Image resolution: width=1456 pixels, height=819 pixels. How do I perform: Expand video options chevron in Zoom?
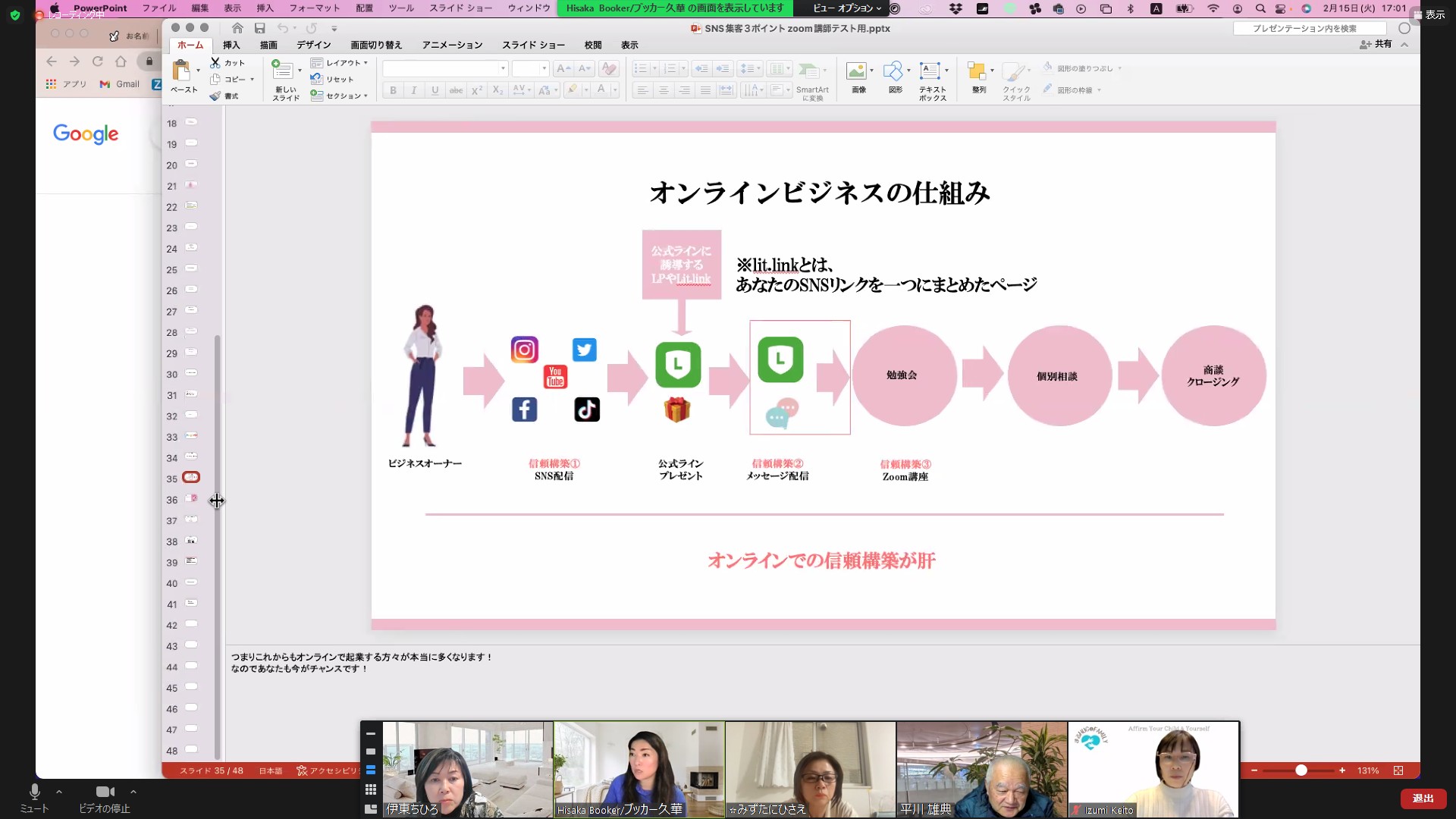pyautogui.click(x=133, y=792)
